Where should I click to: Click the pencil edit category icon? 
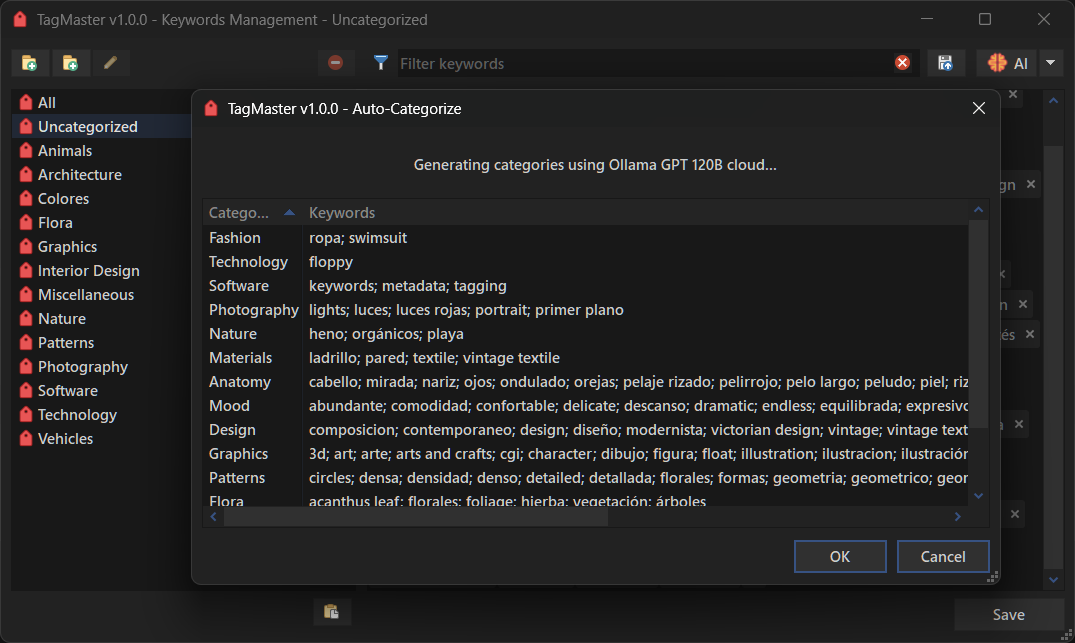pyautogui.click(x=110, y=63)
